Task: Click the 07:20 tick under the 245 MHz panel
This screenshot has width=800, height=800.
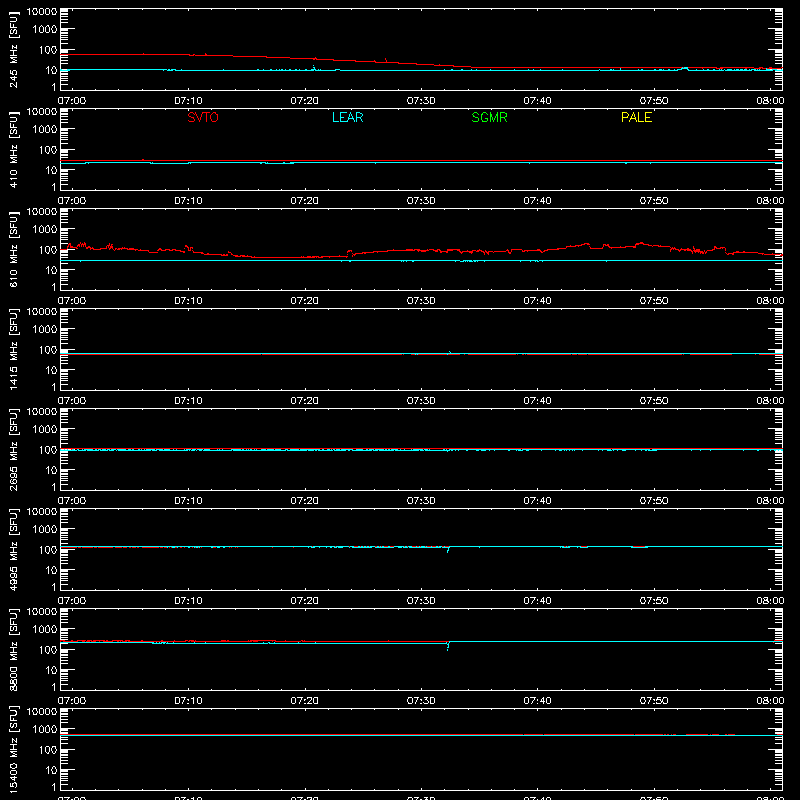Action: tap(305, 101)
